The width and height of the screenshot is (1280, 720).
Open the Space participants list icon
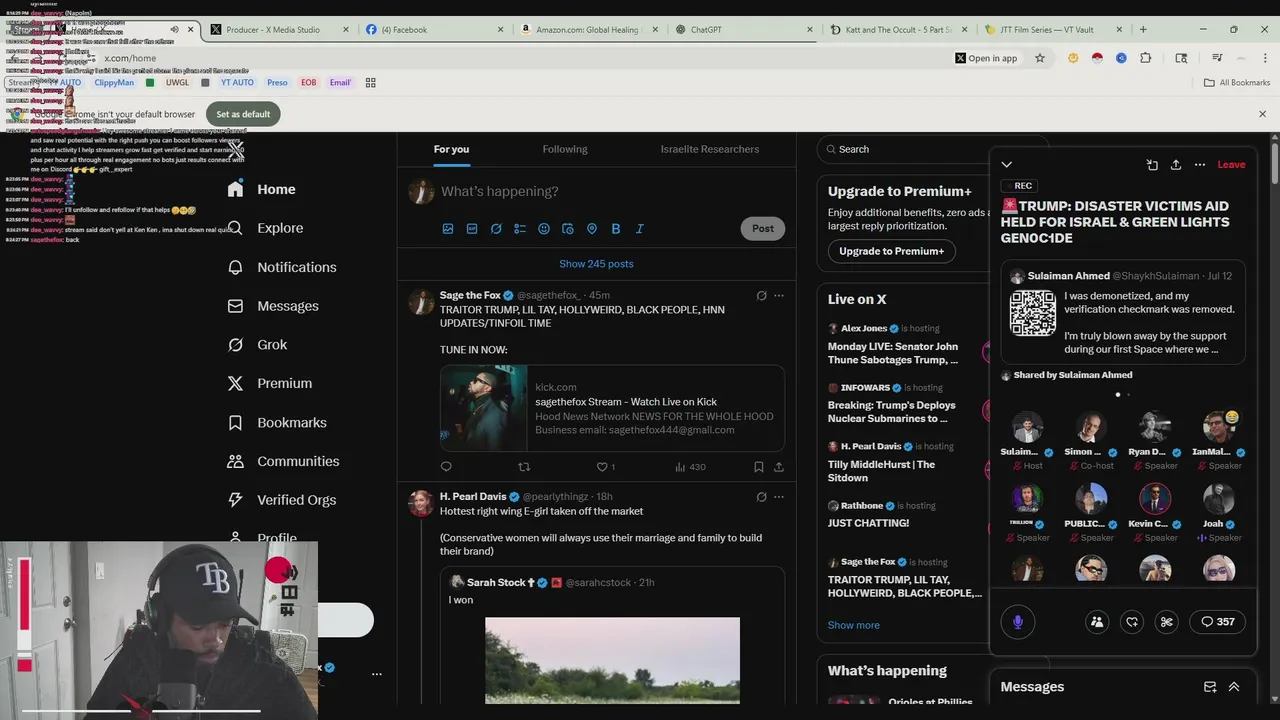click(x=1097, y=622)
